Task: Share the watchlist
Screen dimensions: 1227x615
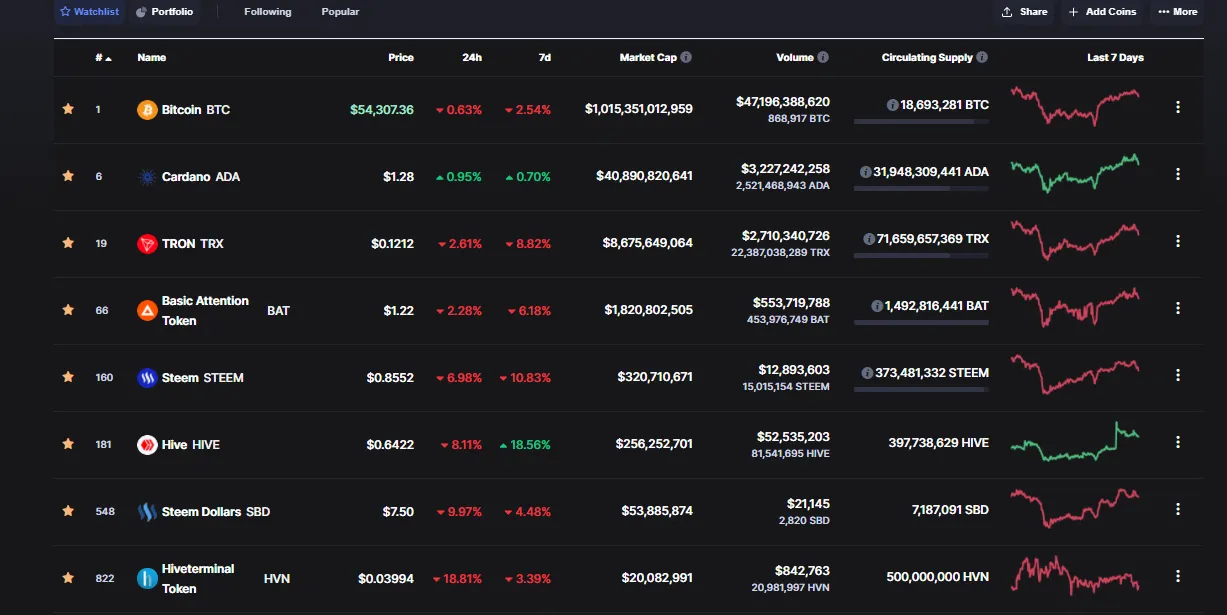Action: click(1025, 12)
